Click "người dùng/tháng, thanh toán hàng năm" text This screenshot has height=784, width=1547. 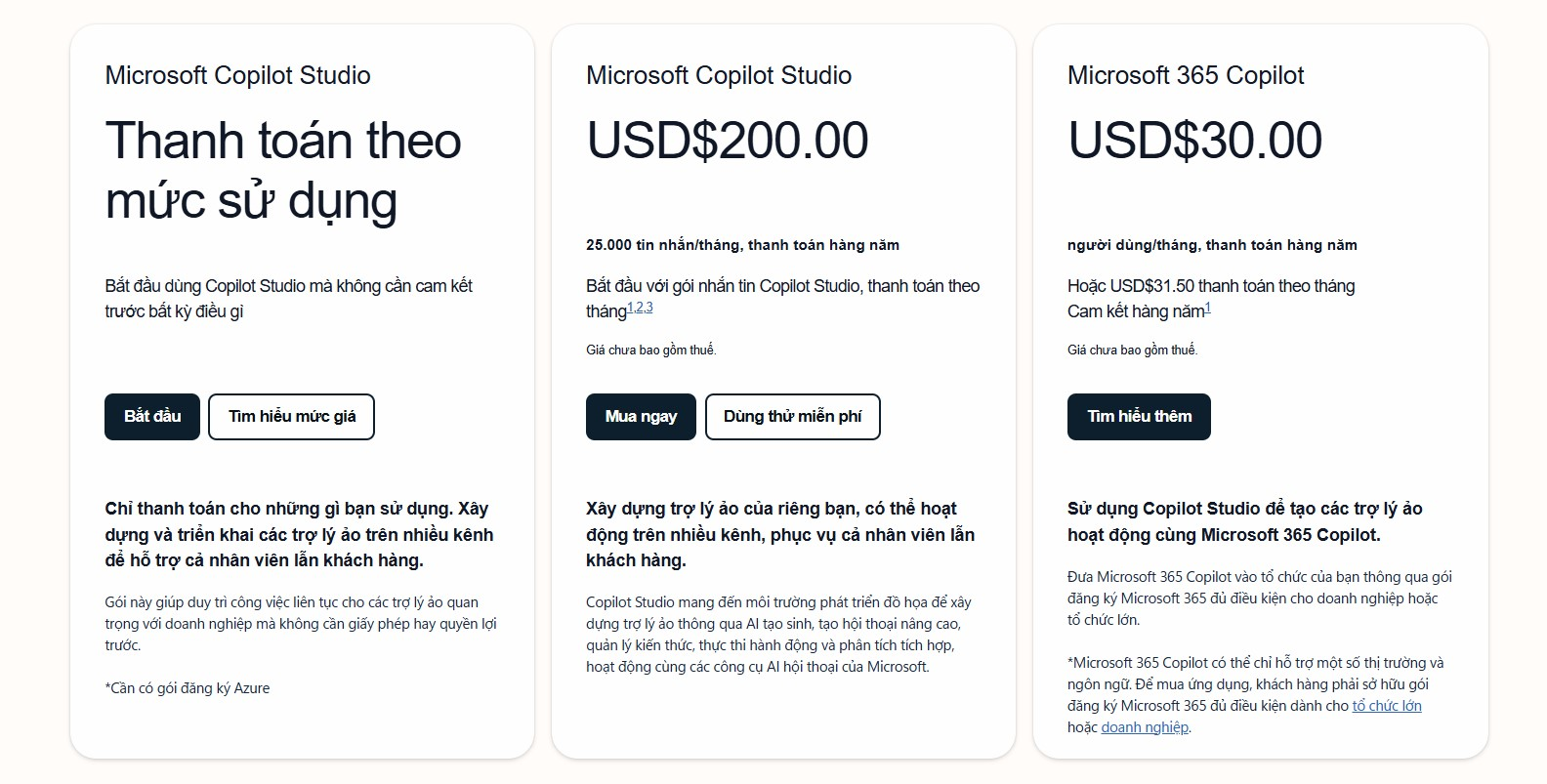[x=1212, y=245]
